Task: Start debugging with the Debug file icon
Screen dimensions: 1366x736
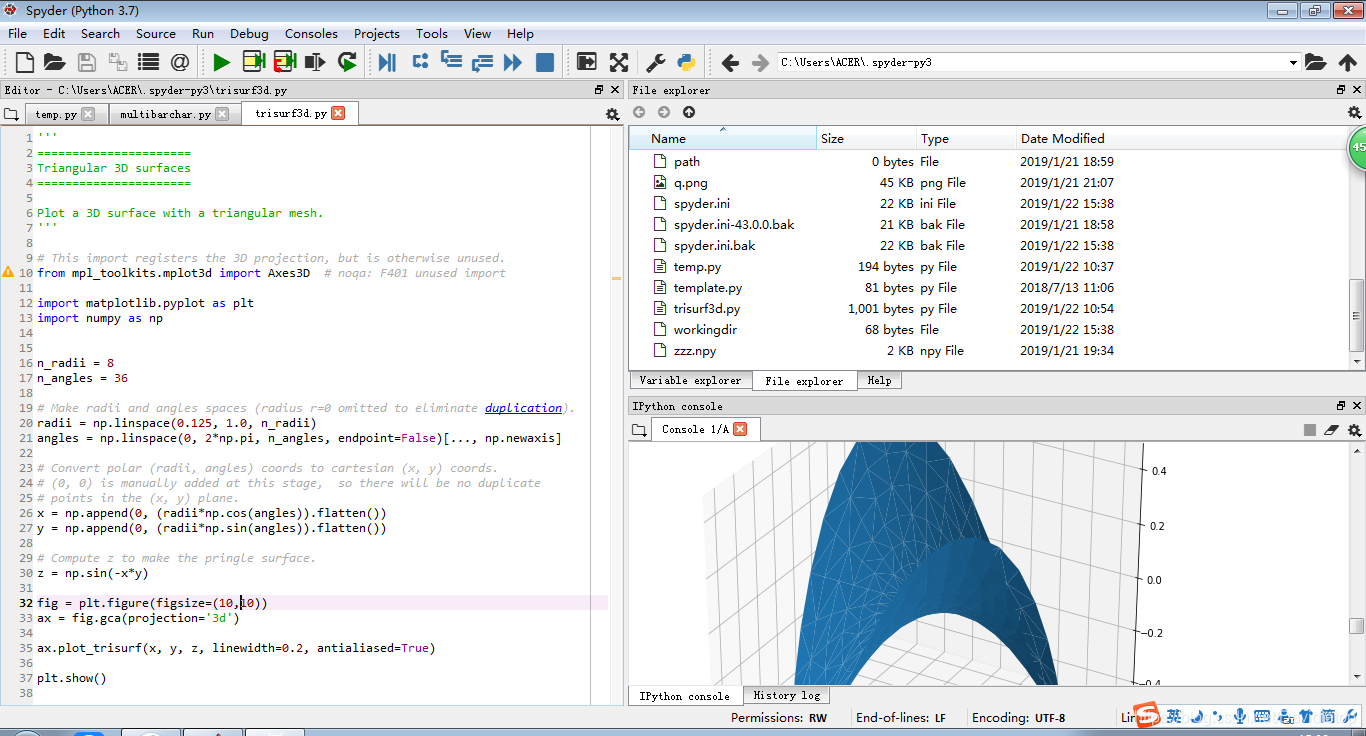Action: point(387,63)
